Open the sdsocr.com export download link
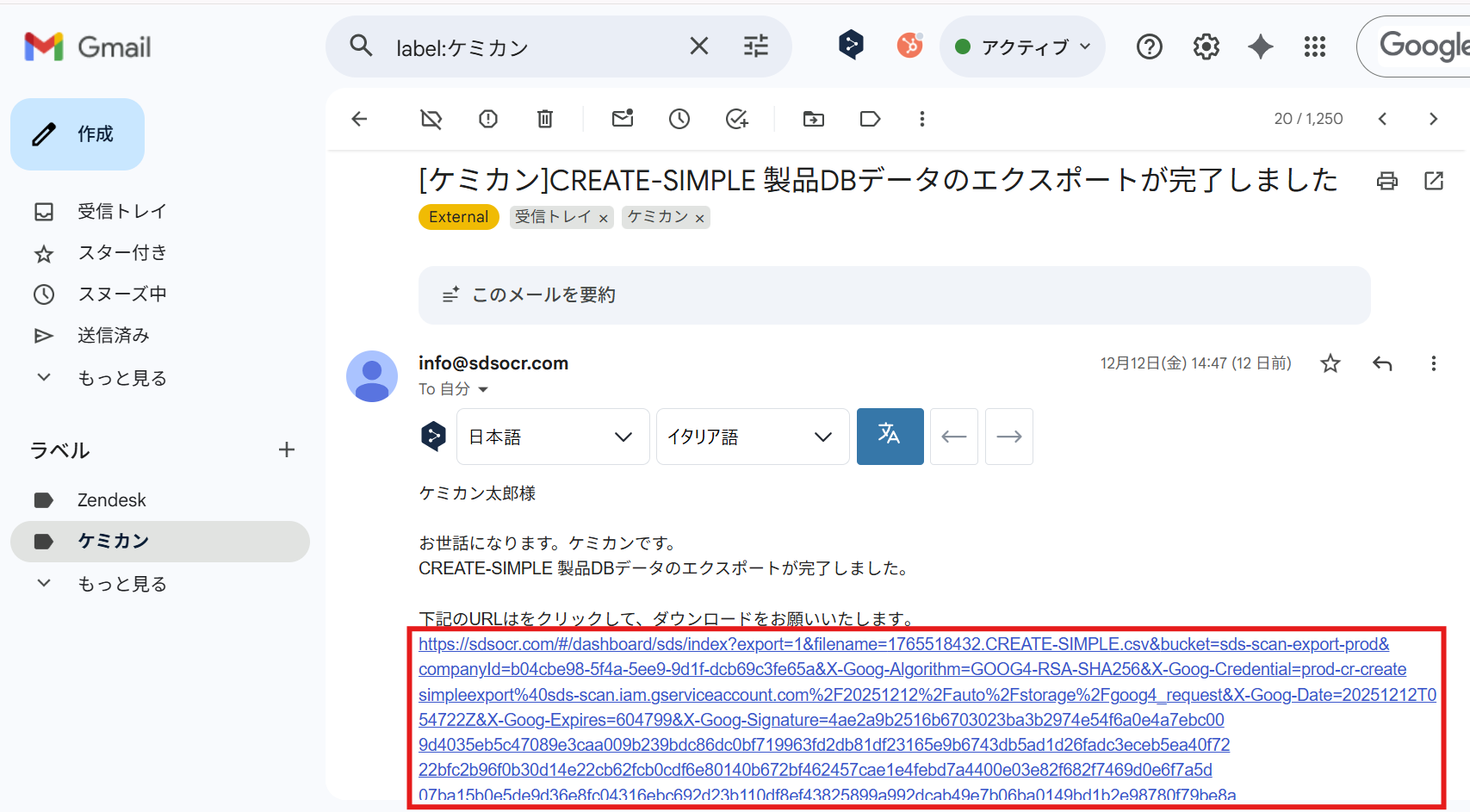 click(927, 719)
